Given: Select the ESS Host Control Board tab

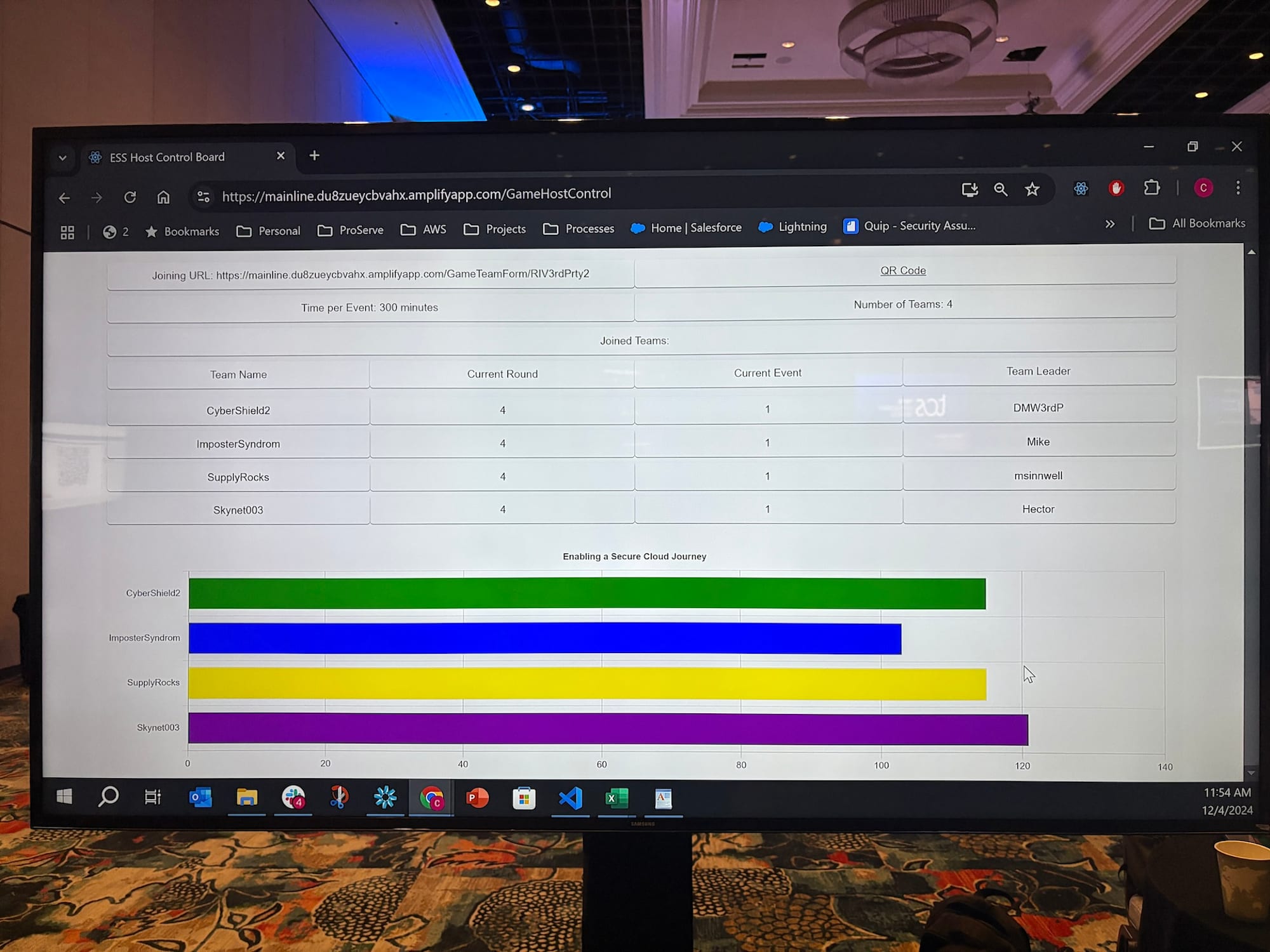Looking at the screenshot, I should point(187,157).
